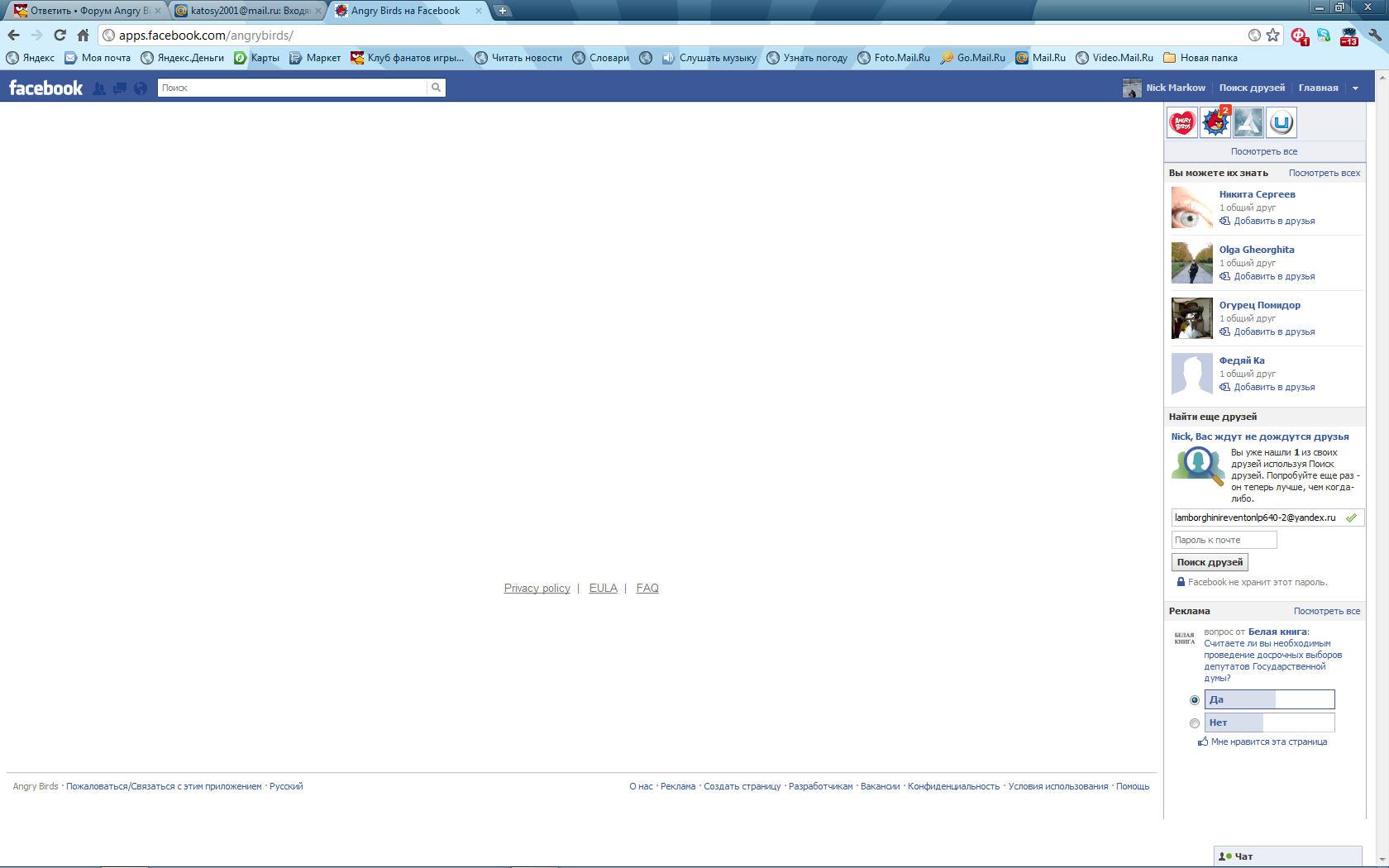1389x868 pixels.
Task: Open the wrench settings menu in Chrome
Action: point(1375,36)
